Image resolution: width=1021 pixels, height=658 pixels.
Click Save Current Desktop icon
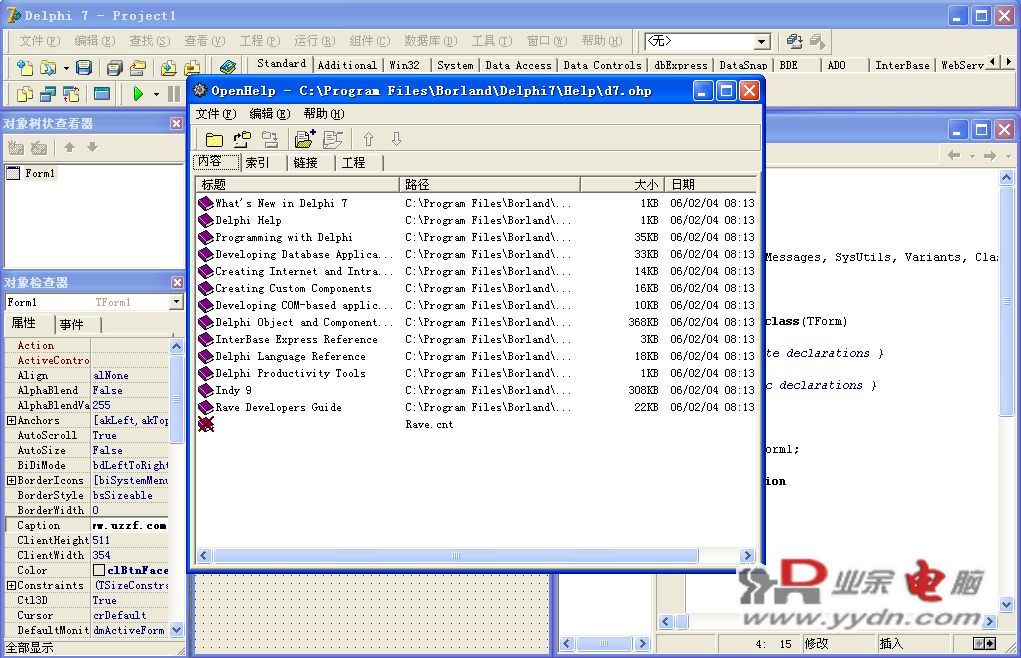point(794,42)
